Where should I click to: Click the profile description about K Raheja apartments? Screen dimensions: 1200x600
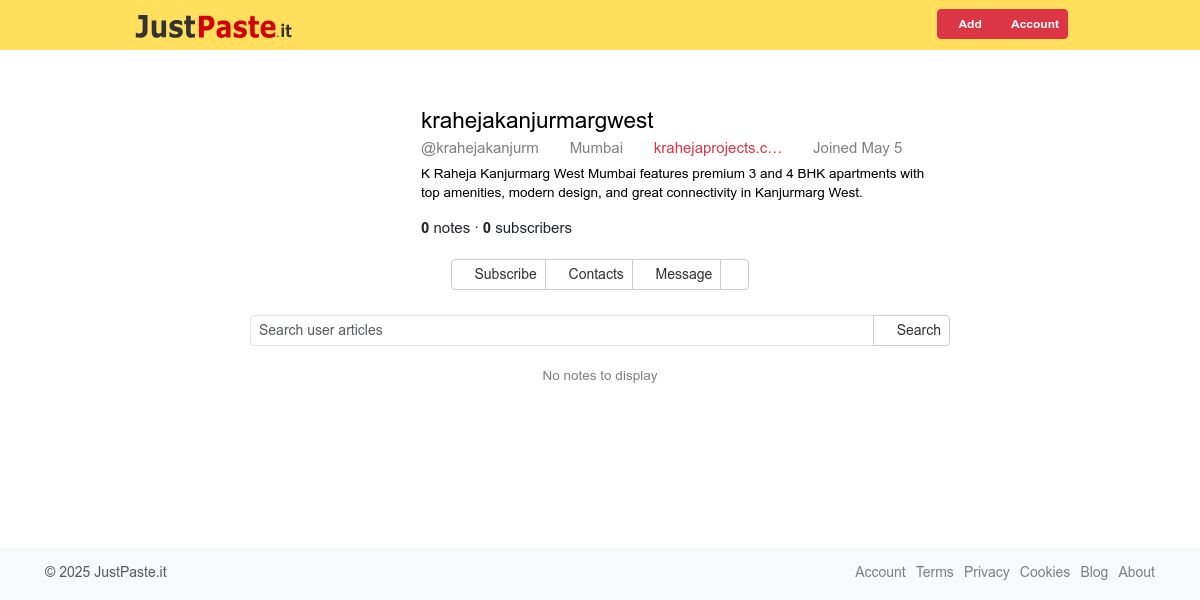672,183
